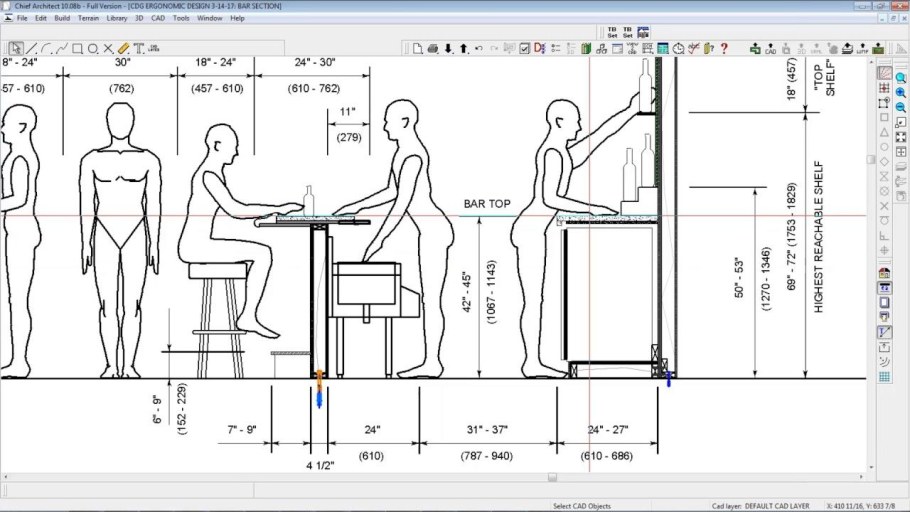Viewport: 910px width, 512px height.
Task: Activate the Select Objects arrow tool
Action: click(15, 48)
